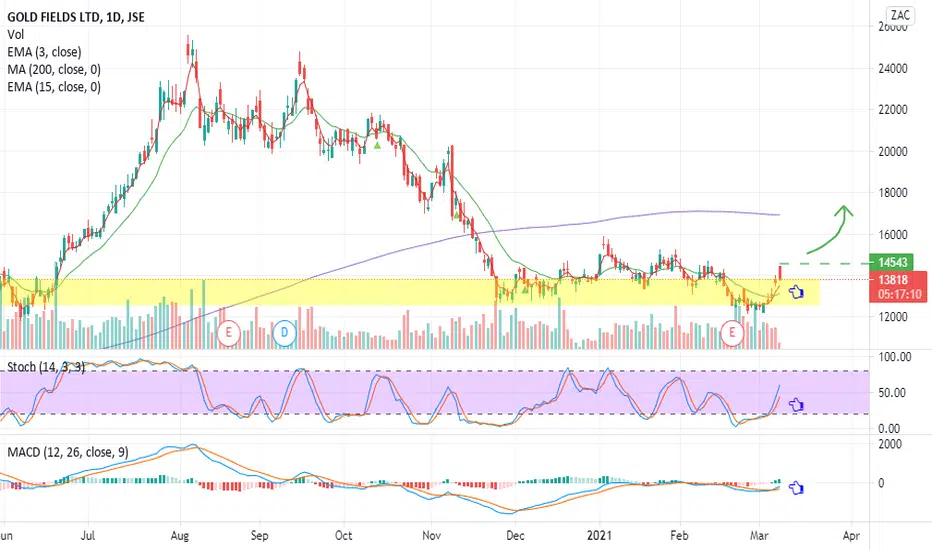Click the 18000 price axis value
The image size is (932, 550).
click(x=893, y=193)
